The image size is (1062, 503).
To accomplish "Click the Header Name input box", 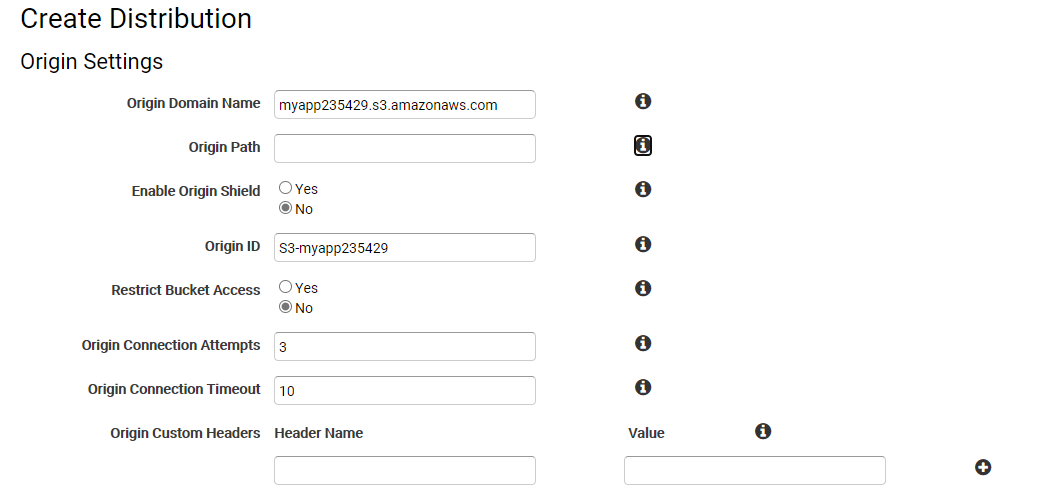I will [404, 471].
